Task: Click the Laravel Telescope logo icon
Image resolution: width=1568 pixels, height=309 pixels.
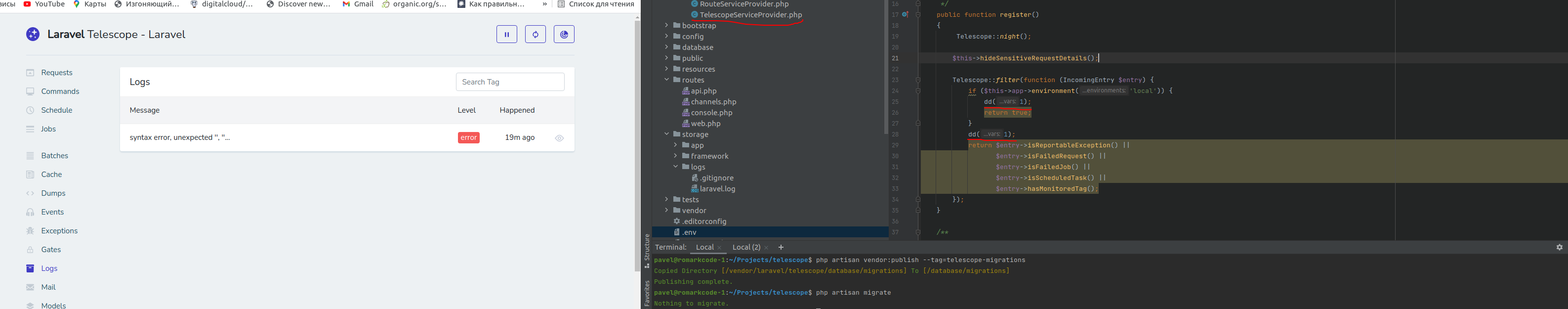Action: click(33, 34)
